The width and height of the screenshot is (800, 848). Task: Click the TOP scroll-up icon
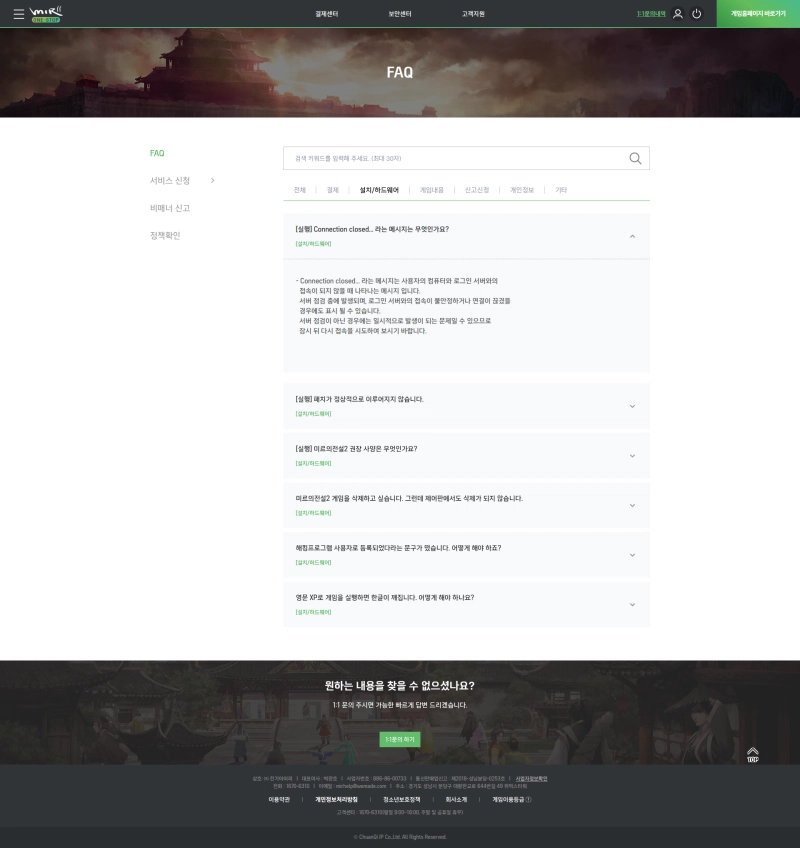pos(753,754)
